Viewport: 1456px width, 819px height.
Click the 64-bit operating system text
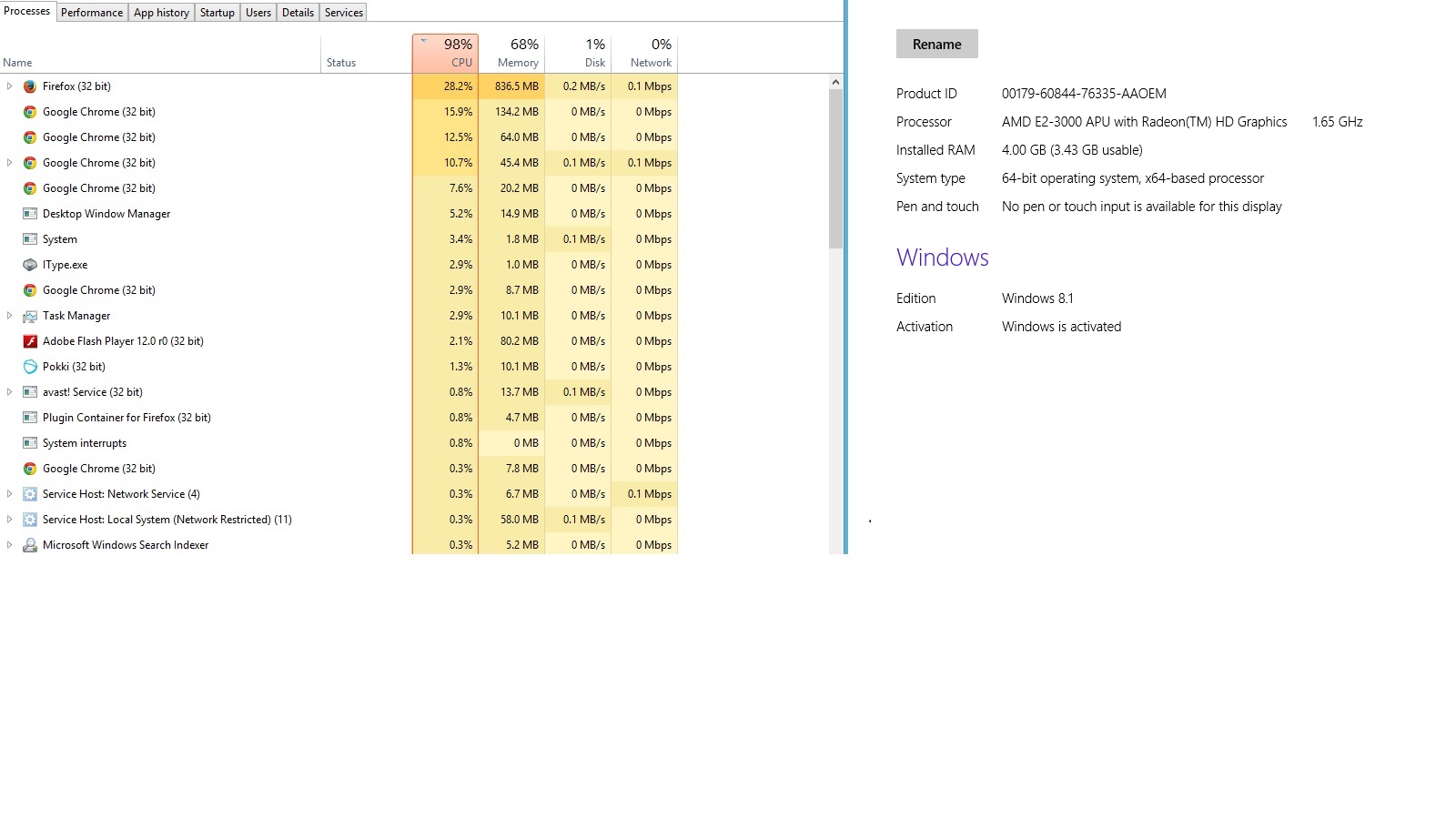(x=1133, y=178)
